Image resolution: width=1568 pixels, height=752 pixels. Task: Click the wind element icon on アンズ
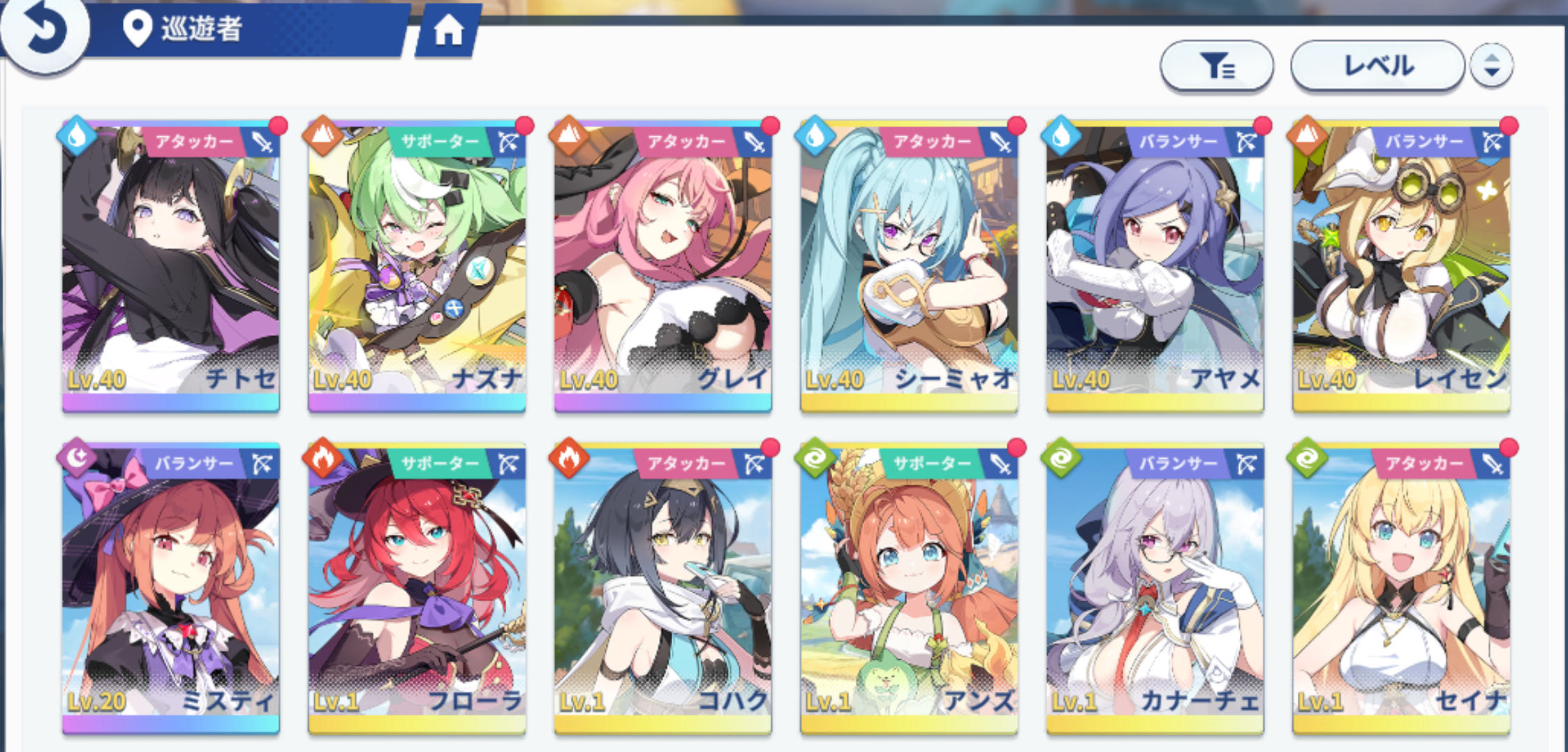815,458
